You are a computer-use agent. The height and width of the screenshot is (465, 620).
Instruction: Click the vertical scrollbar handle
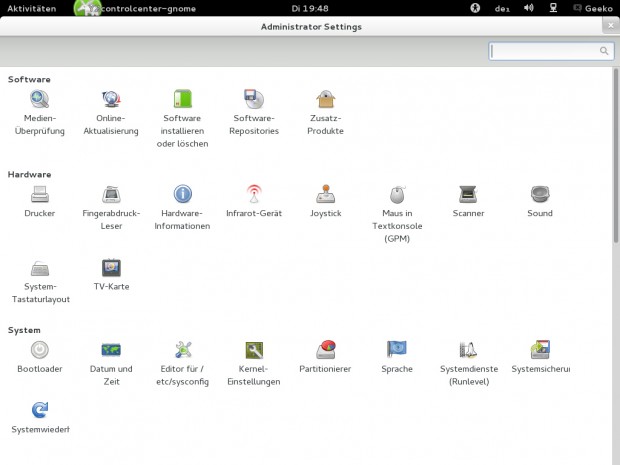[616, 156]
